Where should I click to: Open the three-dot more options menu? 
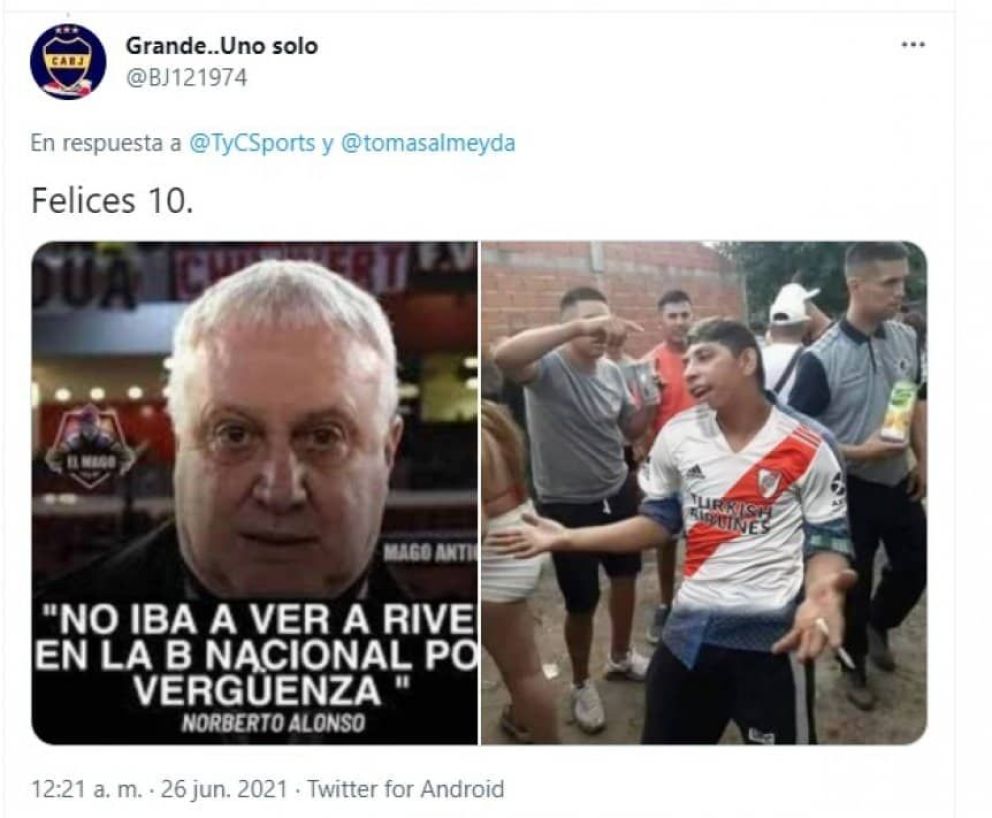(x=912, y=45)
